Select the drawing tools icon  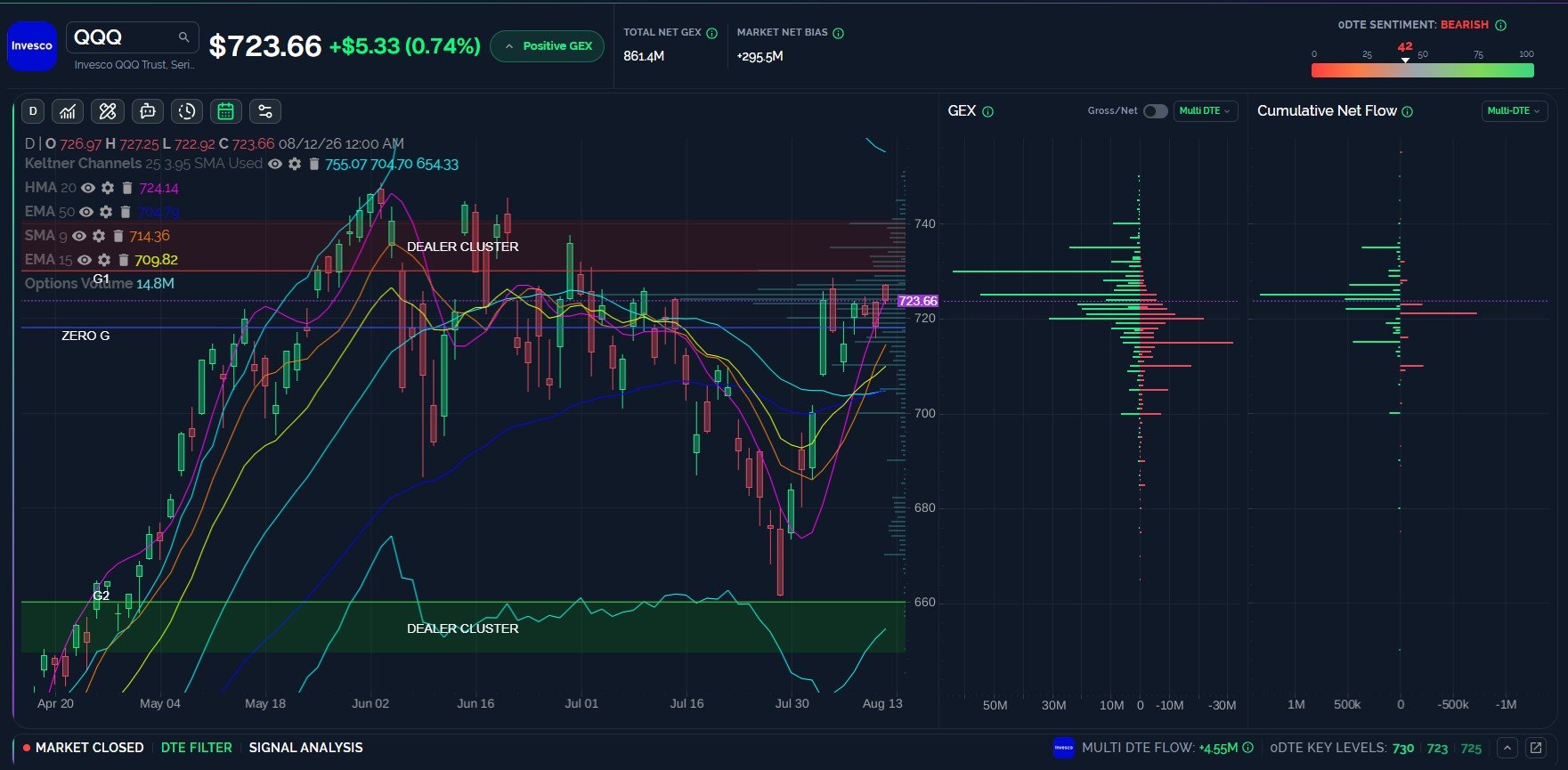(108, 111)
